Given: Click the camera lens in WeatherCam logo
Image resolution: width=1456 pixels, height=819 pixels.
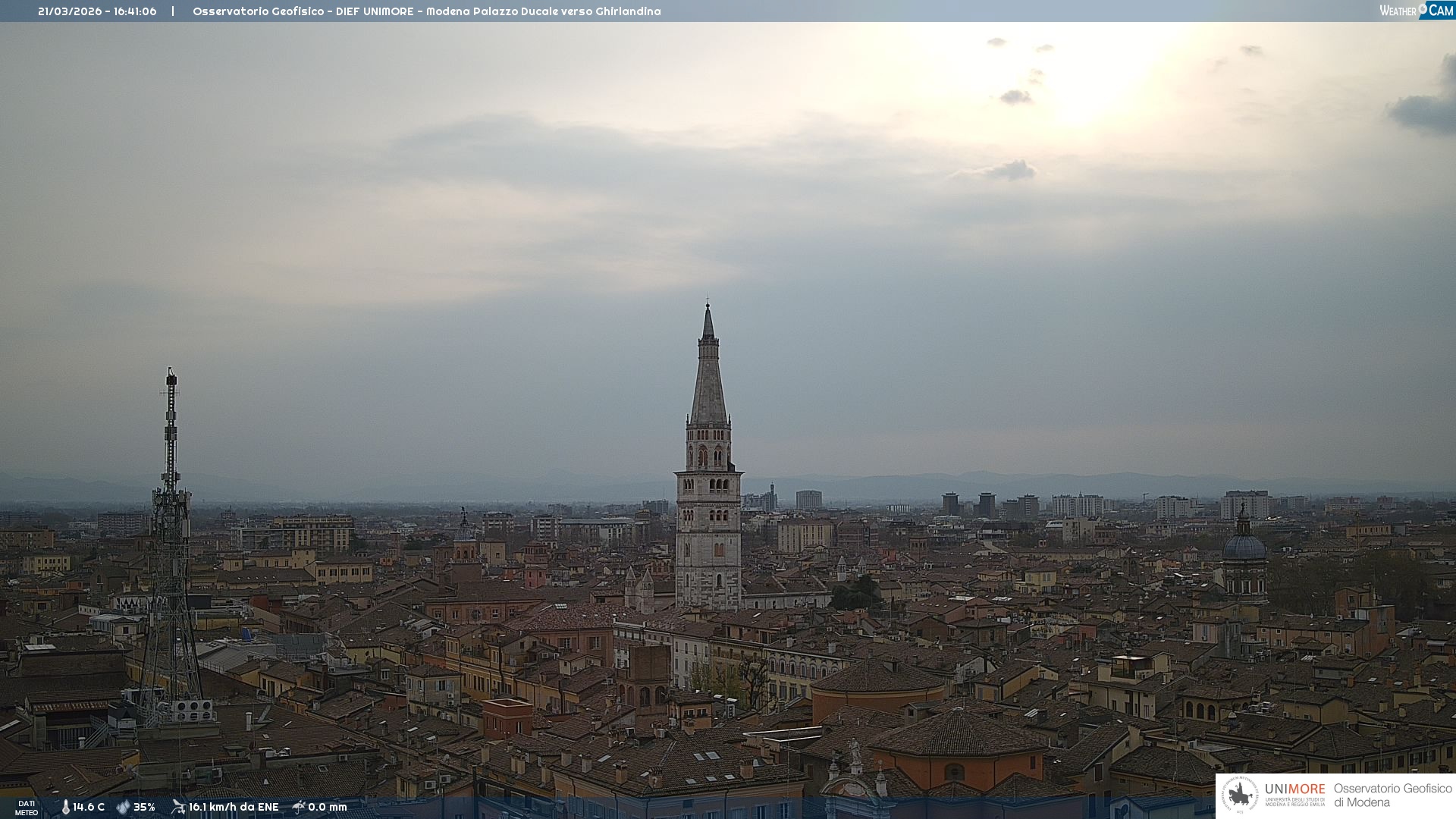Looking at the screenshot, I should (1423, 8).
